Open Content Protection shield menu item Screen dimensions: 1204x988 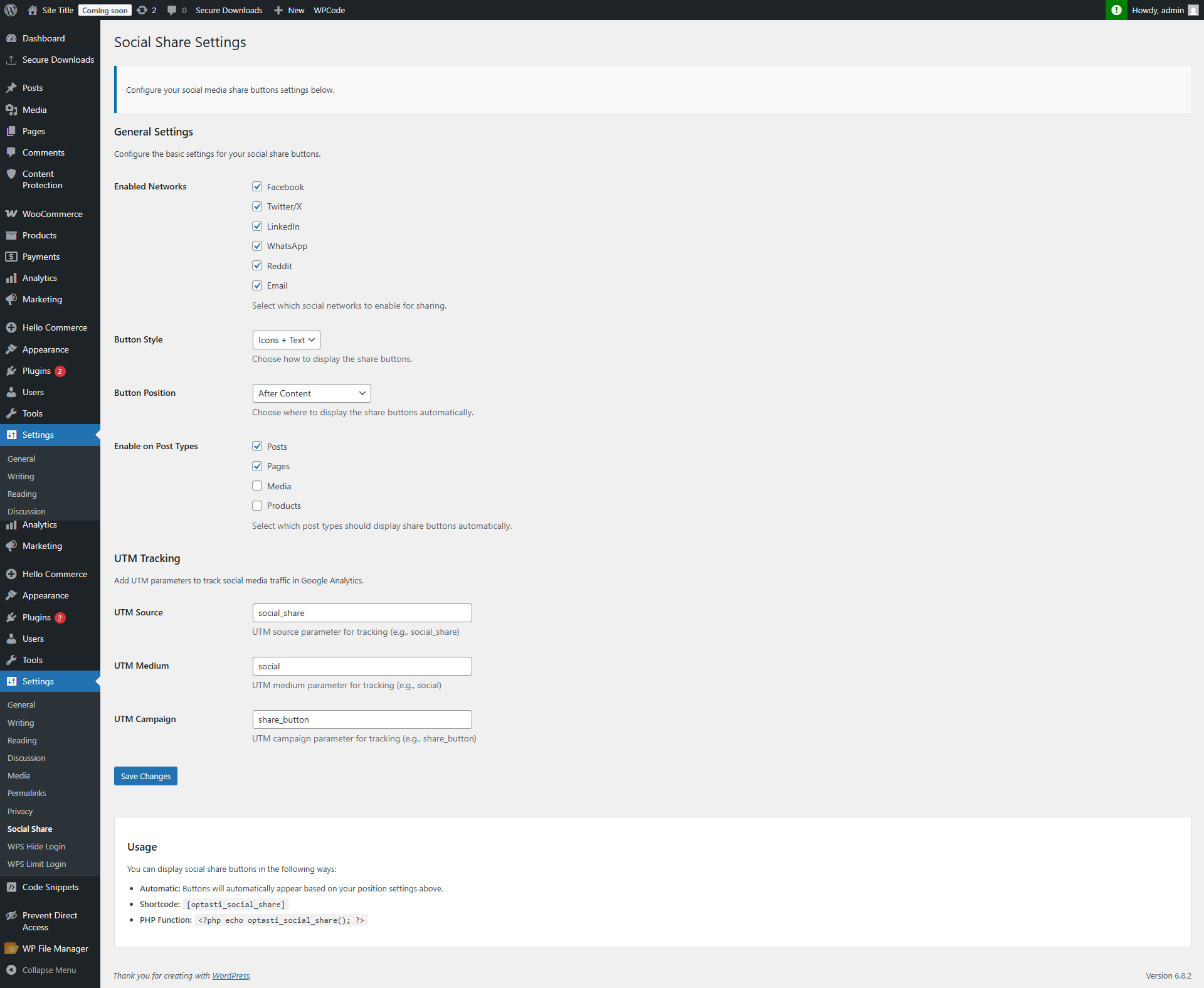click(42, 179)
